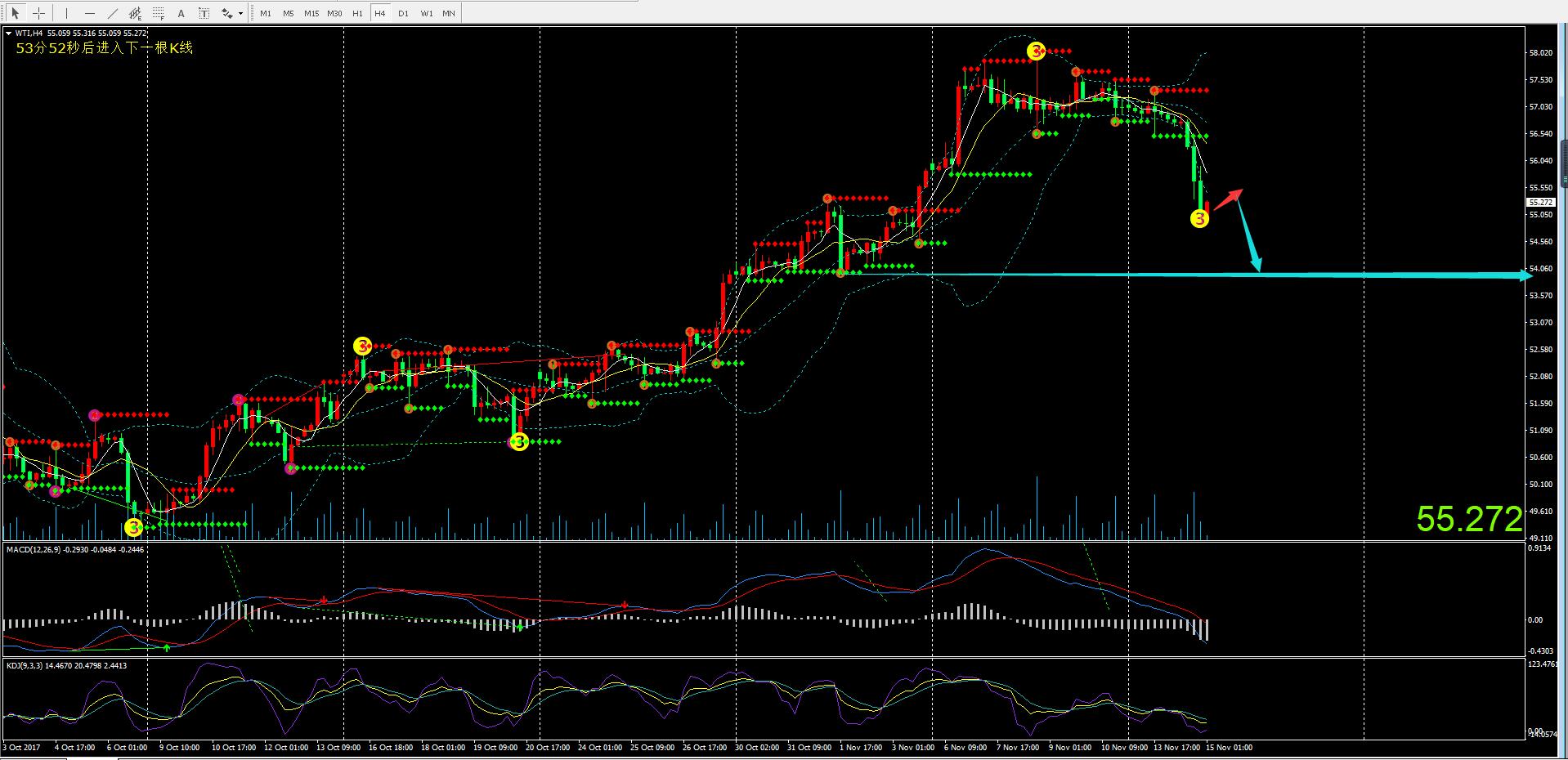Choose the text 'A' tool
The width and height of the screenshot is (1568, 760).
click(181, 13)
